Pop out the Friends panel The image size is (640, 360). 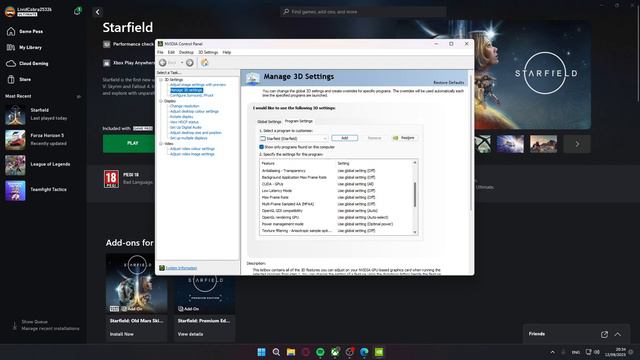coord(604,334)
